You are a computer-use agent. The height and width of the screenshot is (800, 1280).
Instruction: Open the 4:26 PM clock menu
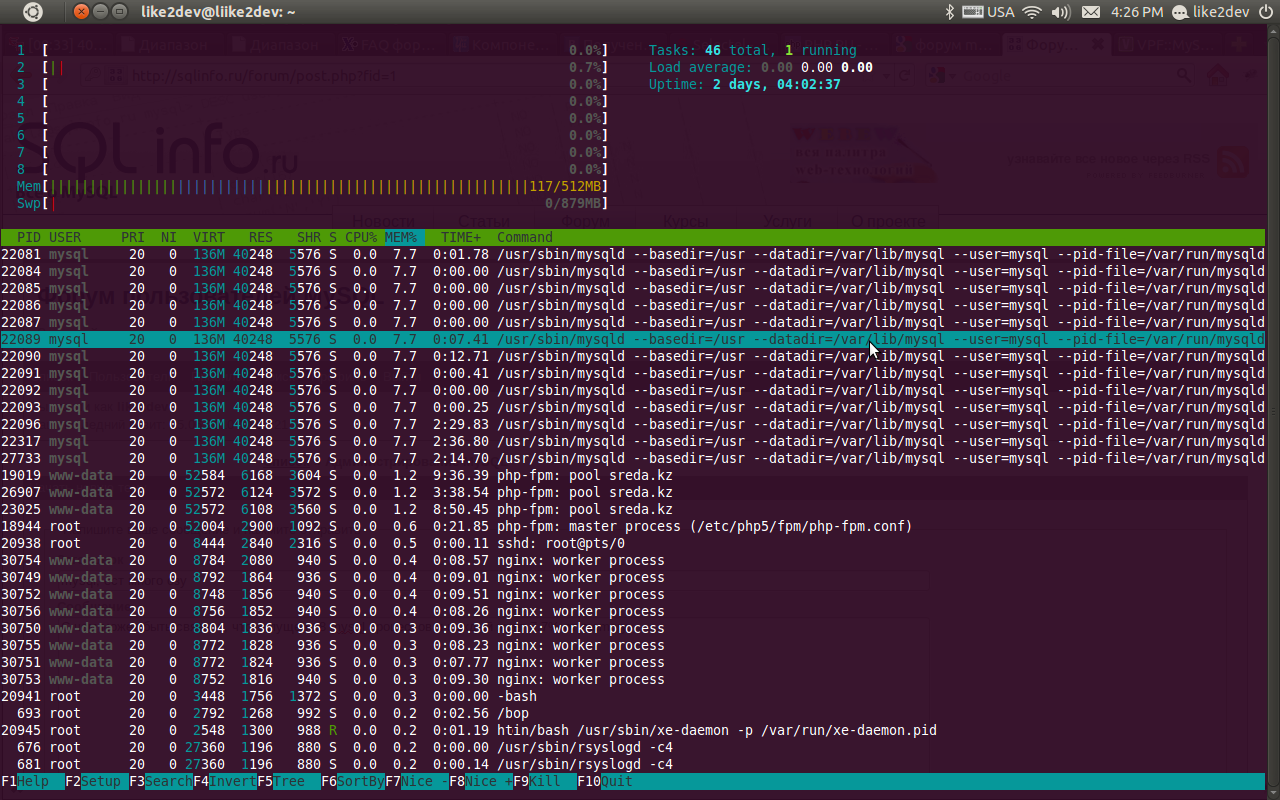click(1136, 12)
